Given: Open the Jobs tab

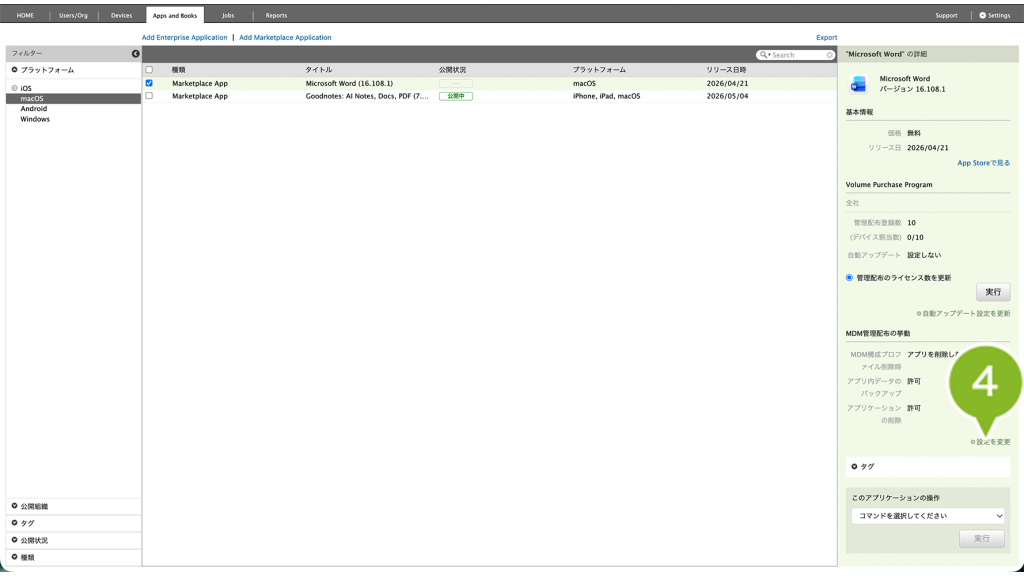Looking at the screenshot, I should click(x=228, y=15).
